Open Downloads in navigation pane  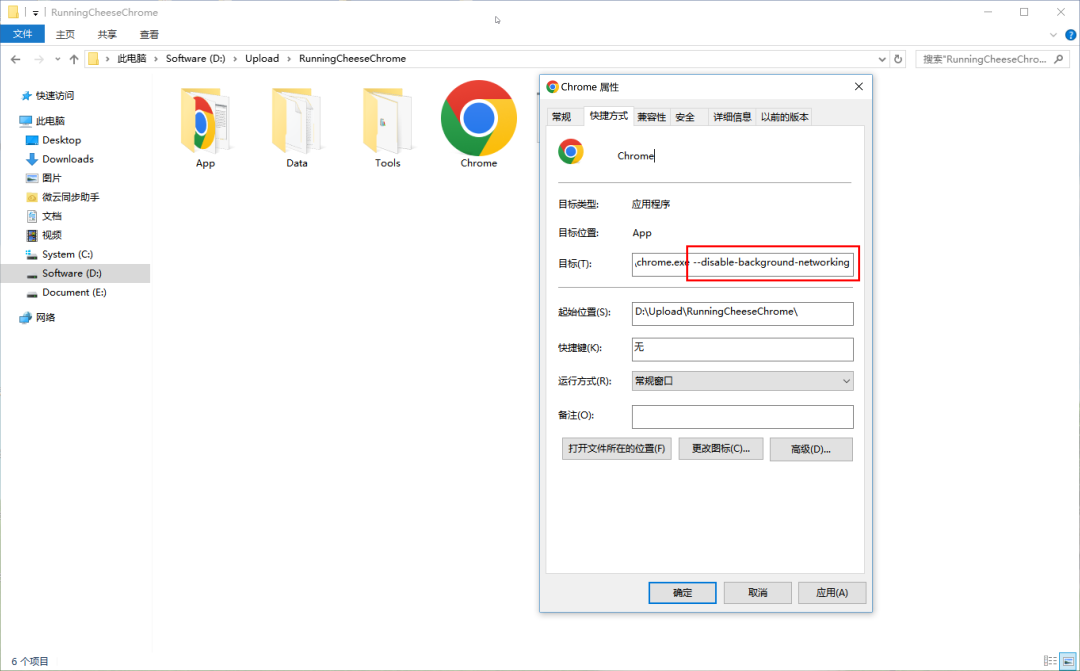68,159
